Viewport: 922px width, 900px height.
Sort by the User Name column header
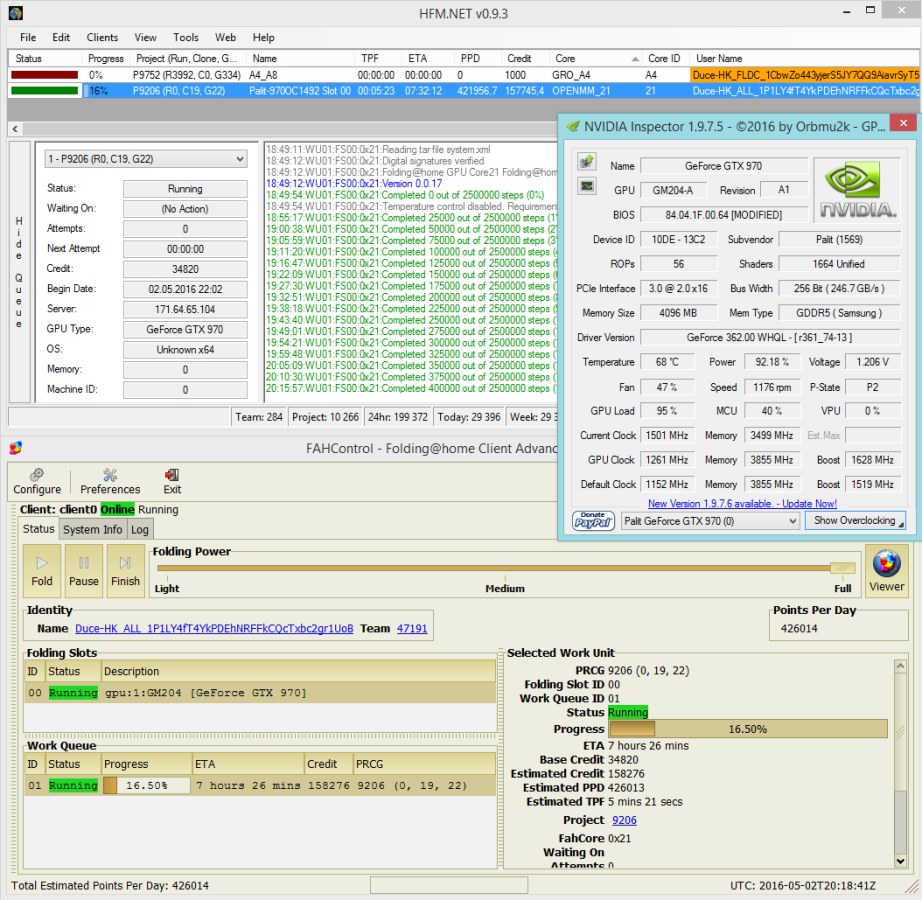804,58
